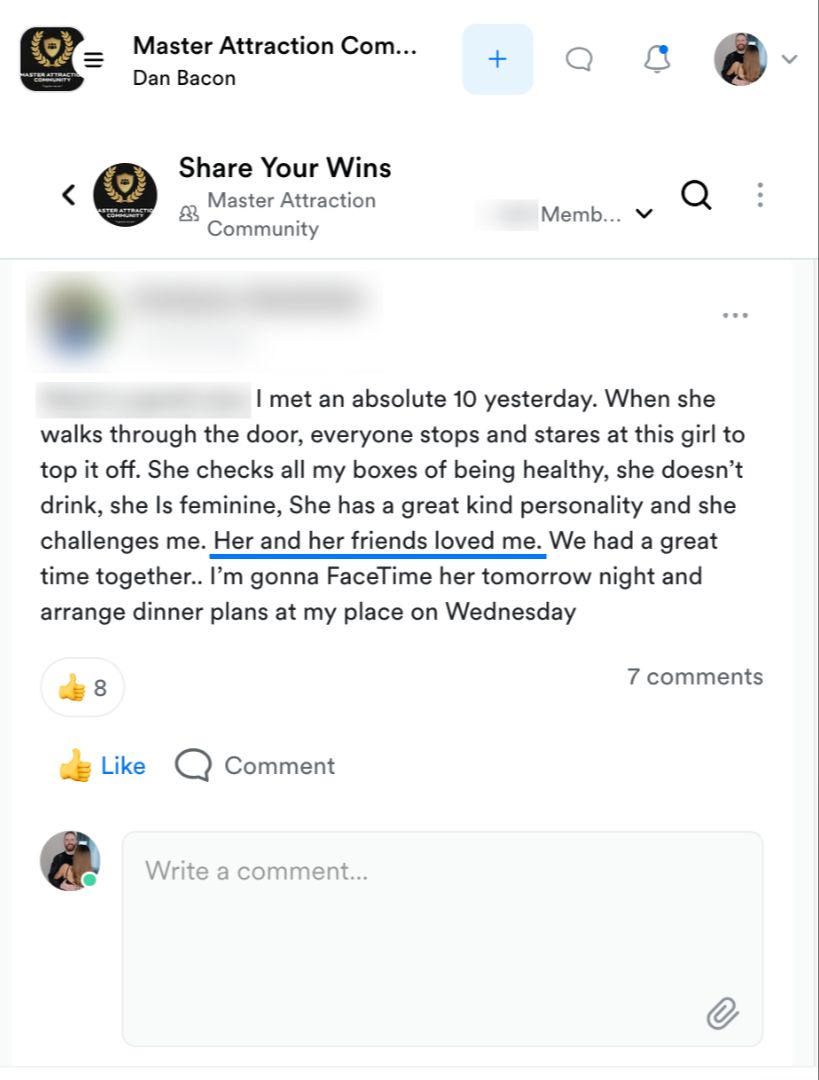819x1080 pixels.
Task: View the 7 comments link
Action: click(x=694, y=677)
